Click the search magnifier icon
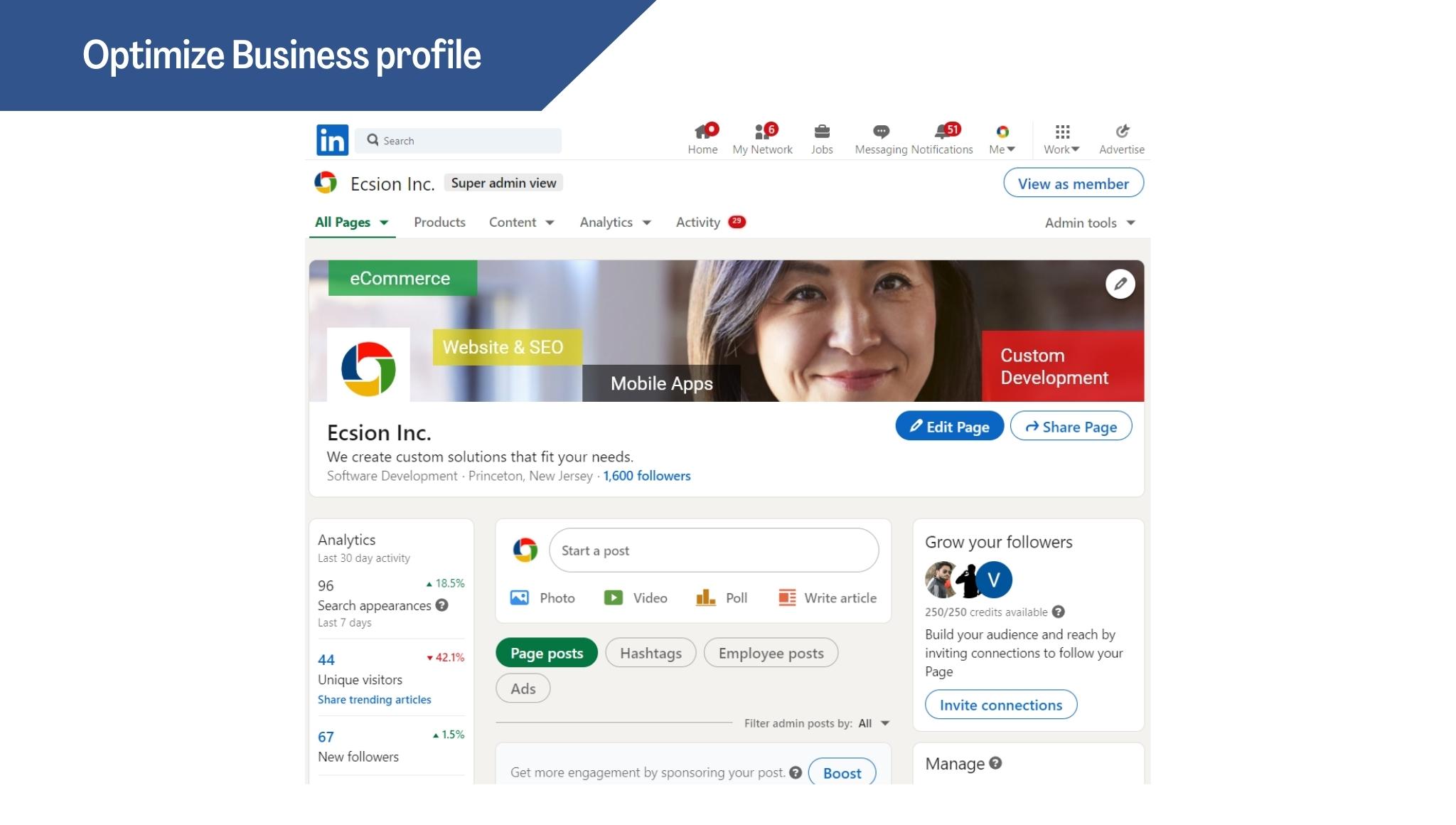Screen dimensions: 1456x825 [373, 140]
